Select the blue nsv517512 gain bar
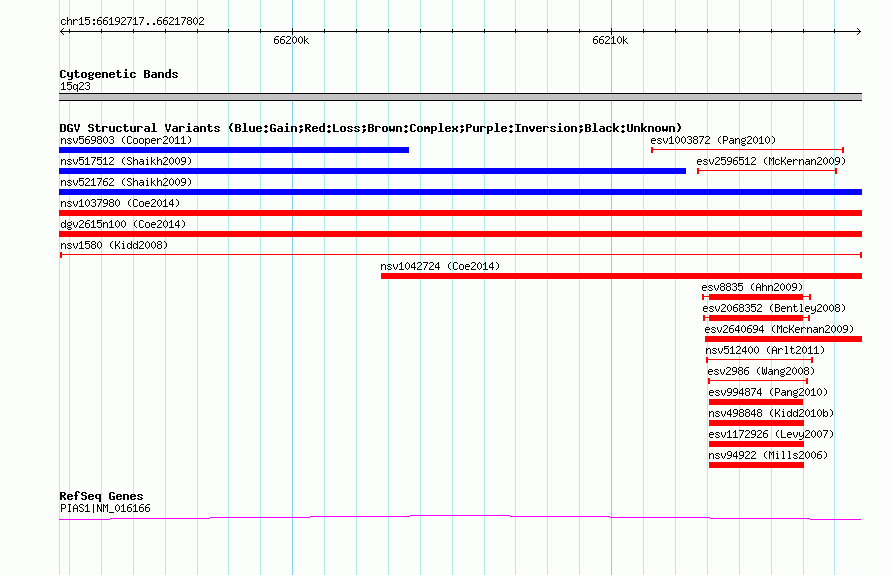Image resolution: width=890 pixels, height=575 pixels. (372, 171)
